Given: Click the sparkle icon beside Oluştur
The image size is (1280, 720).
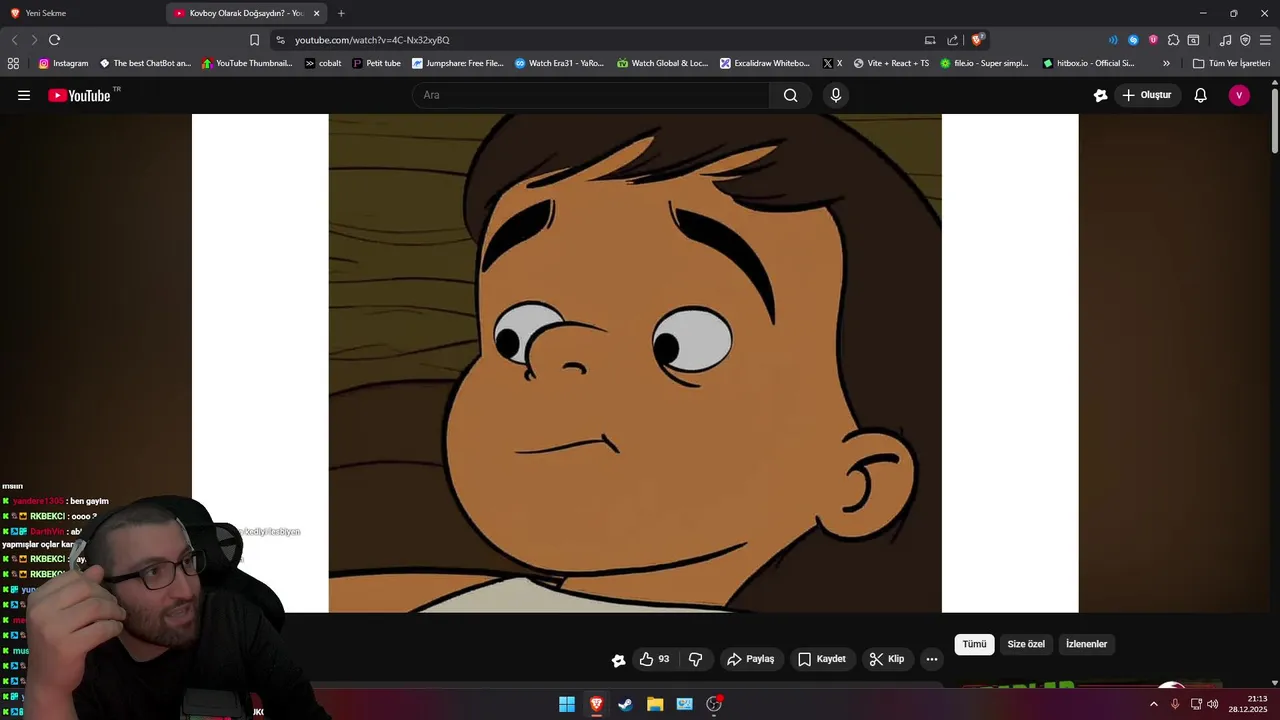Looking at the screenshot, I should click(1100, 95).
